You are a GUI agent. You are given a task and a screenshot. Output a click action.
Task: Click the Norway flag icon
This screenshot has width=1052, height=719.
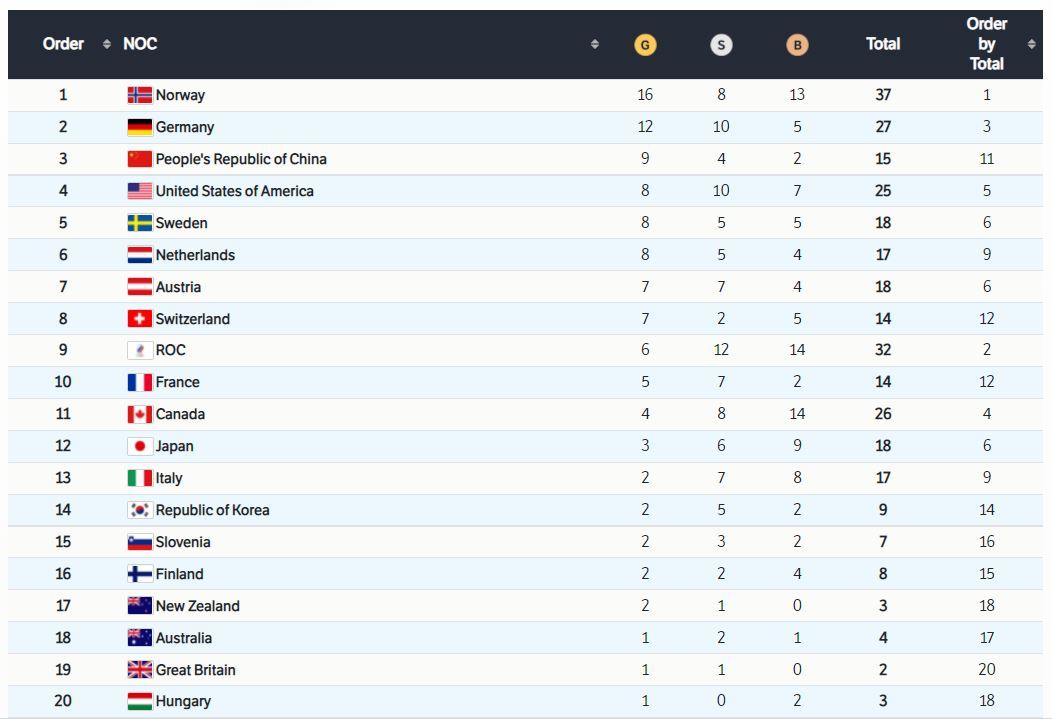click(x=139, y=96)
